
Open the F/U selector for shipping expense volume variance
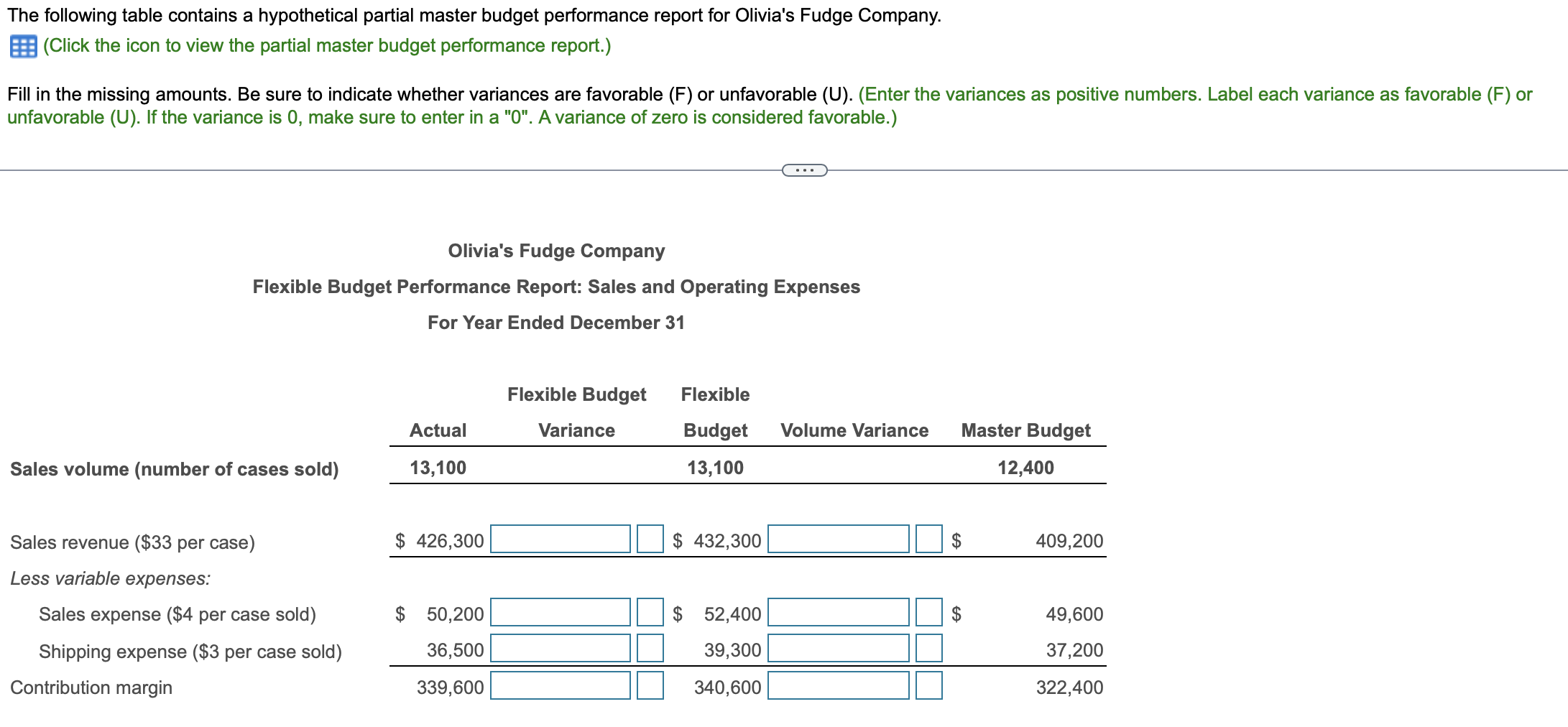[x=929, y=649]
